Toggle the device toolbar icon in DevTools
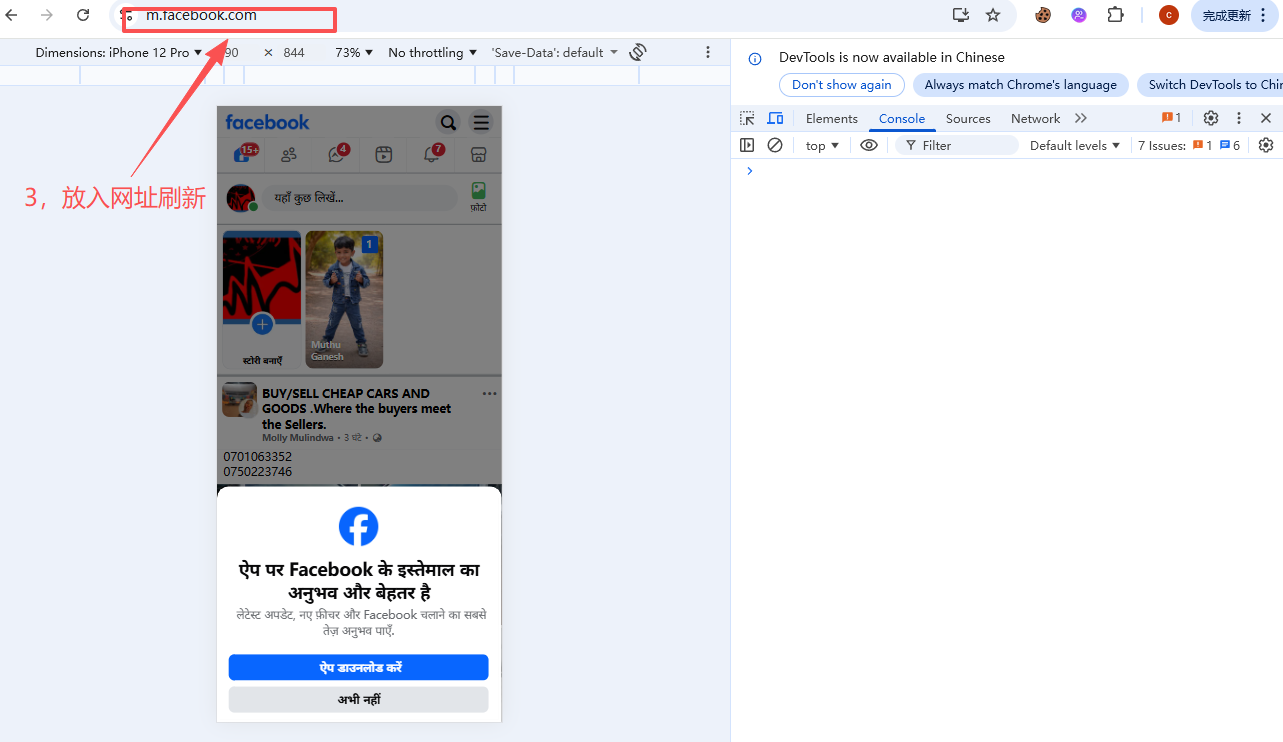This screenshot has width=1283, height=742. [x=775, y=118]
